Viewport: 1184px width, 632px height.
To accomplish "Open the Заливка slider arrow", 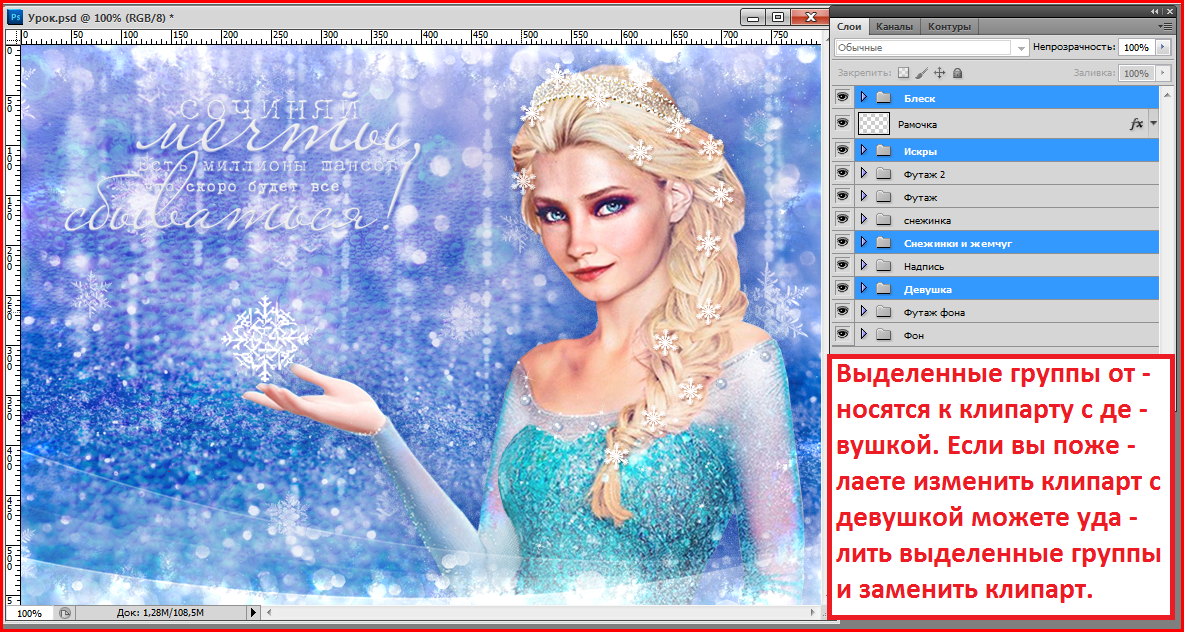I will coord(1161,73).
